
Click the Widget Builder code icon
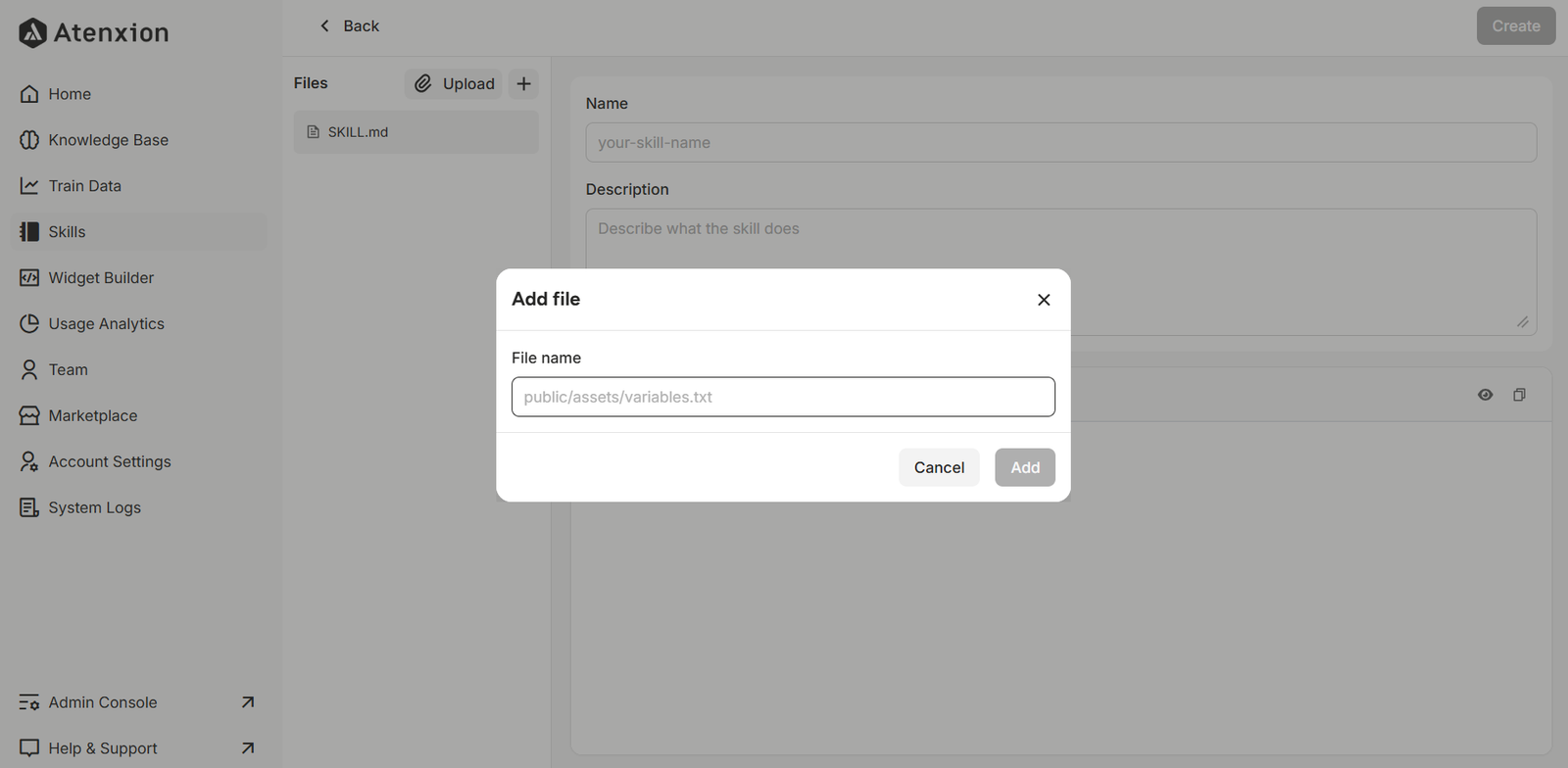29,278
